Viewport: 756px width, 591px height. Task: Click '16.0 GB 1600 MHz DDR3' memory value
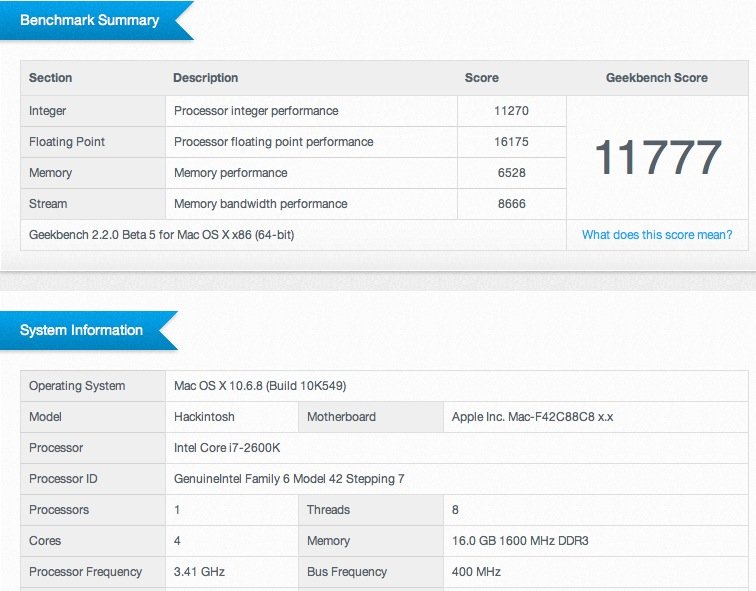520,540
